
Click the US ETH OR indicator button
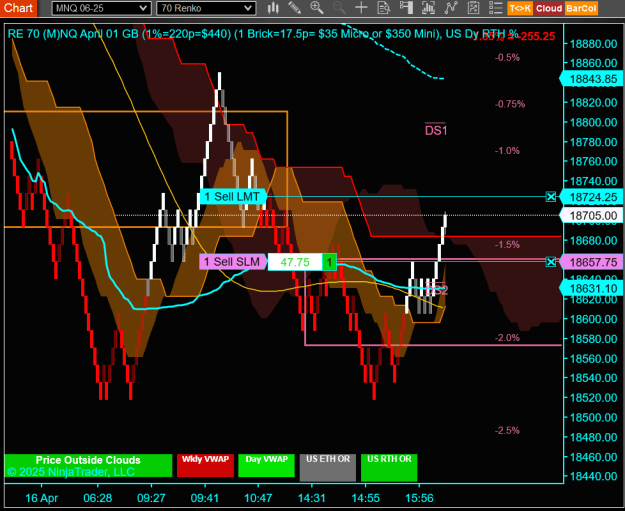click(x=328, y=467)
